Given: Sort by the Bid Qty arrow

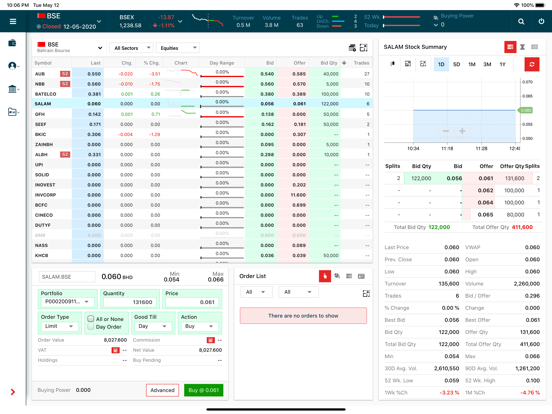Looking at the screenshot, I should tap(344, 63).
